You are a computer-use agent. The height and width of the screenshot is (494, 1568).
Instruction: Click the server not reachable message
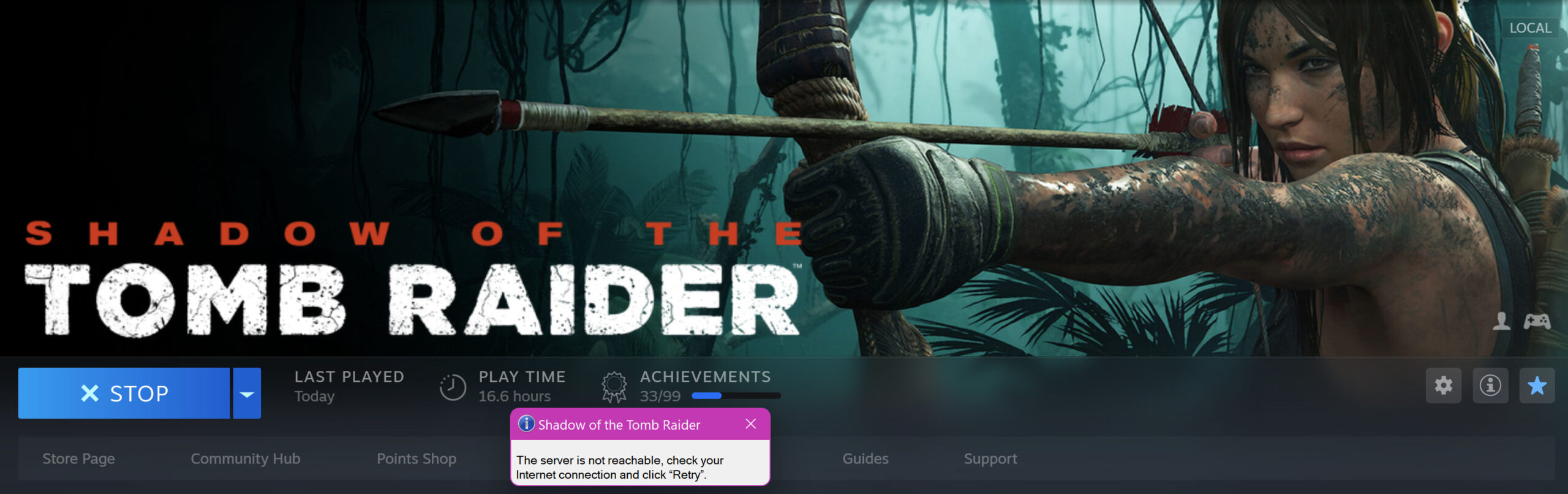point(620,467)
